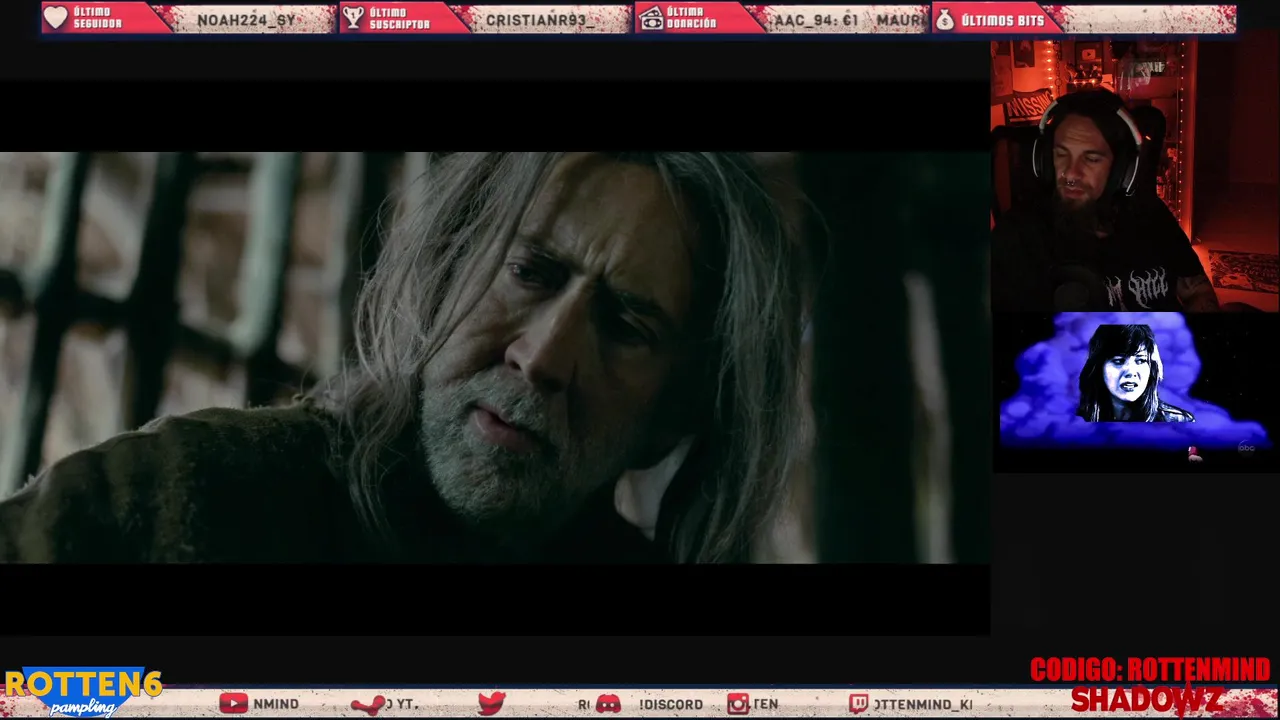
Task: Click the !DISCORD command text
Action: click(671, 704)
